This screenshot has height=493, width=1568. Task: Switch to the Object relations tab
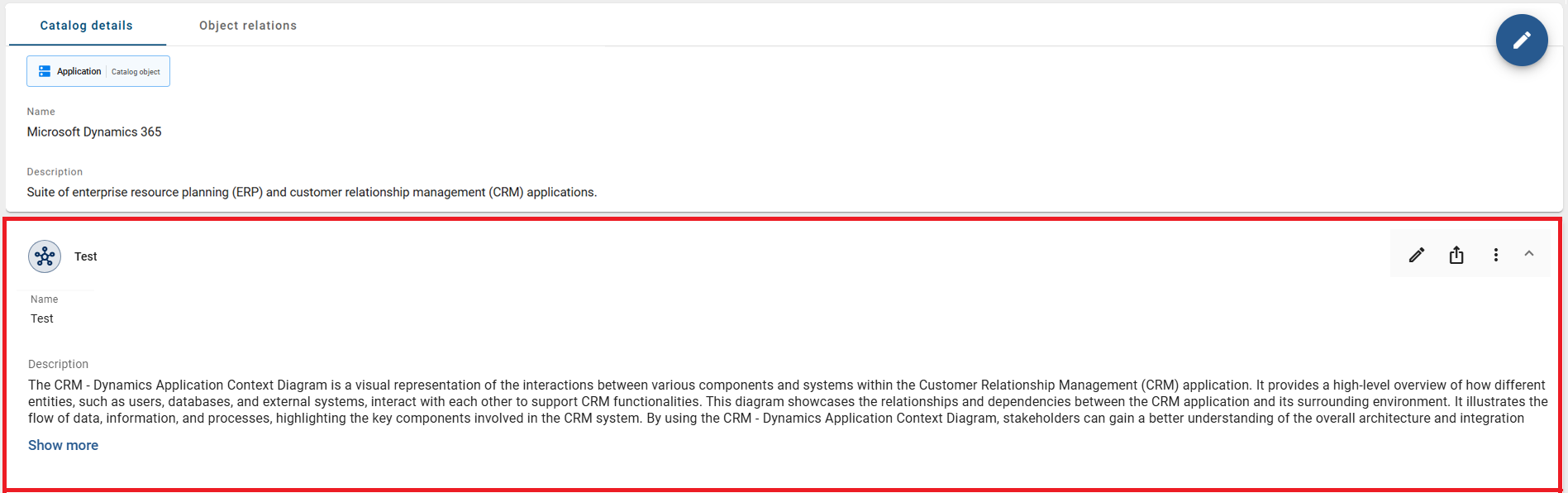(x=248, y=26)
